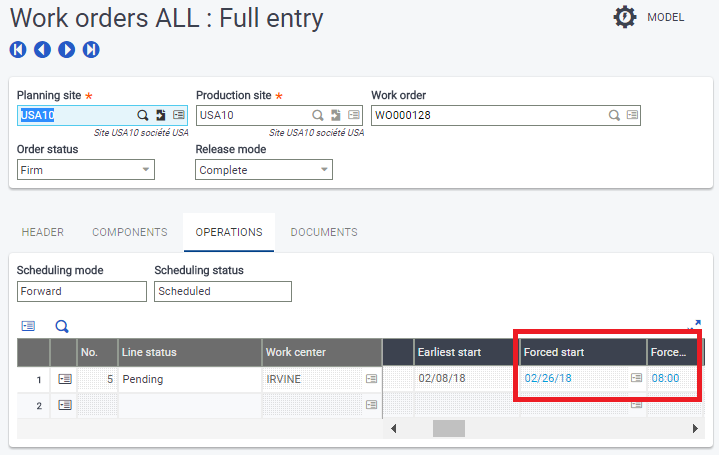Go to the previous record arrow icon
The height and width of the screenshot is (455, 719).
(42, 50)
